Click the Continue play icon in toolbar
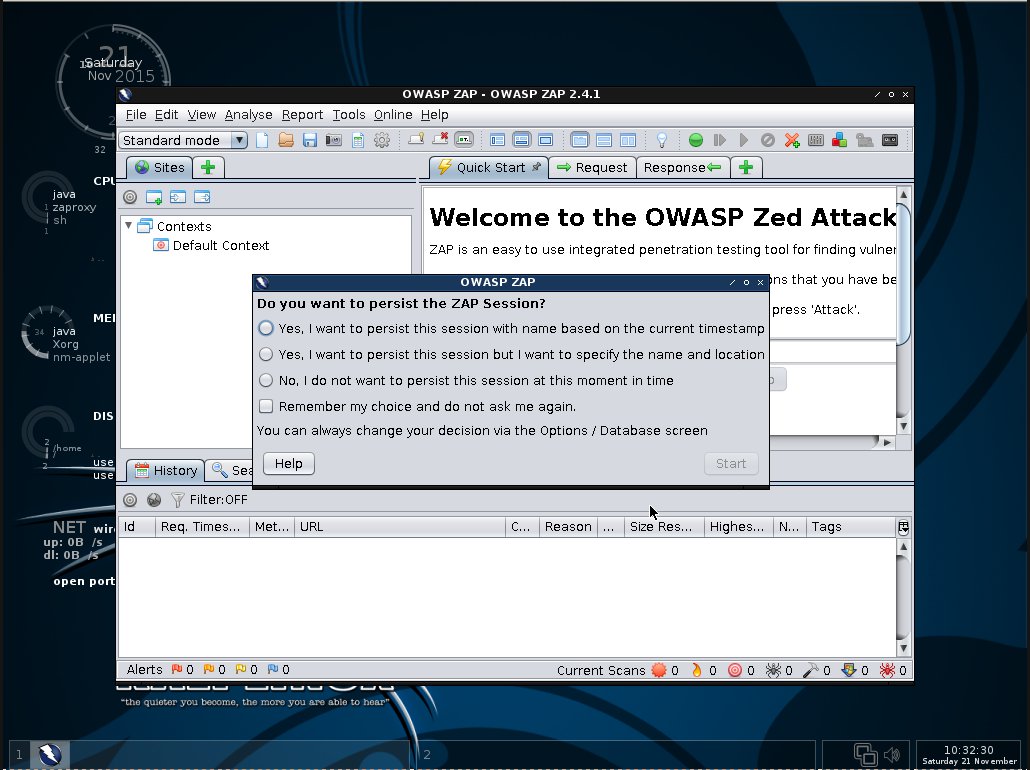 744,140
